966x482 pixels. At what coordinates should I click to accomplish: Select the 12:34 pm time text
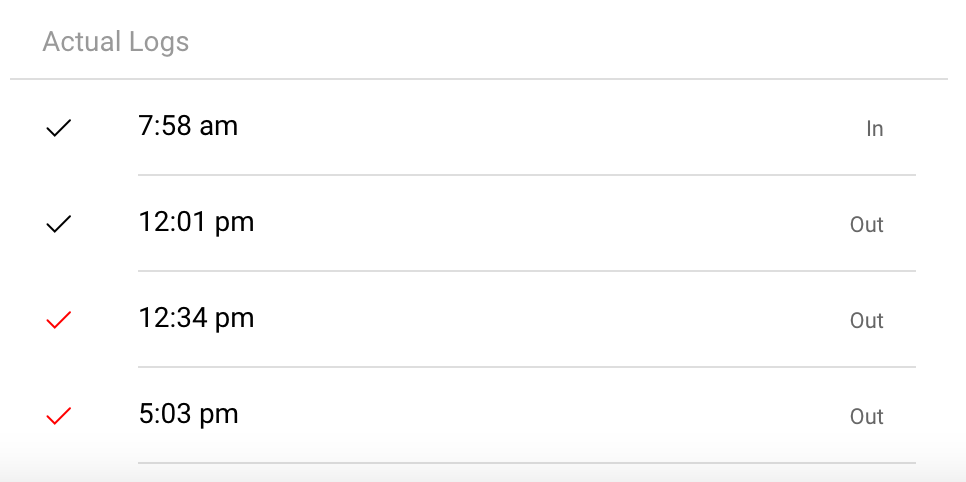tap(196, 318)
